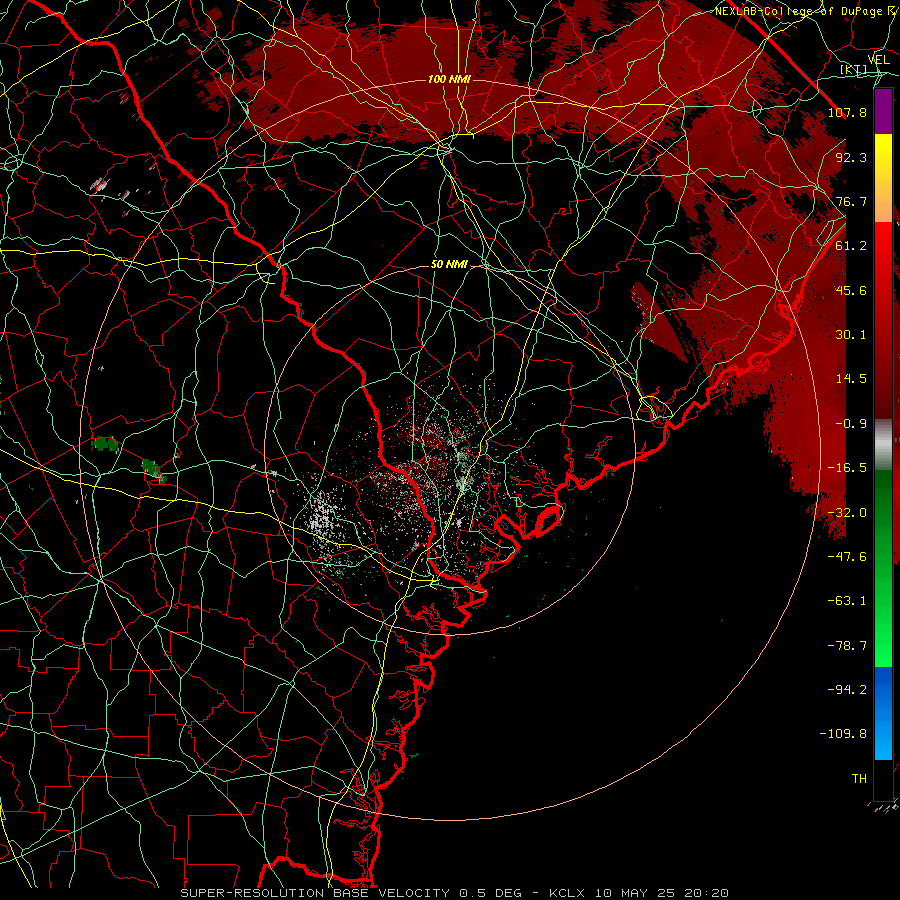Click the 0.5 DEG elevation text
900x900 pixels.
click(490, 893)
